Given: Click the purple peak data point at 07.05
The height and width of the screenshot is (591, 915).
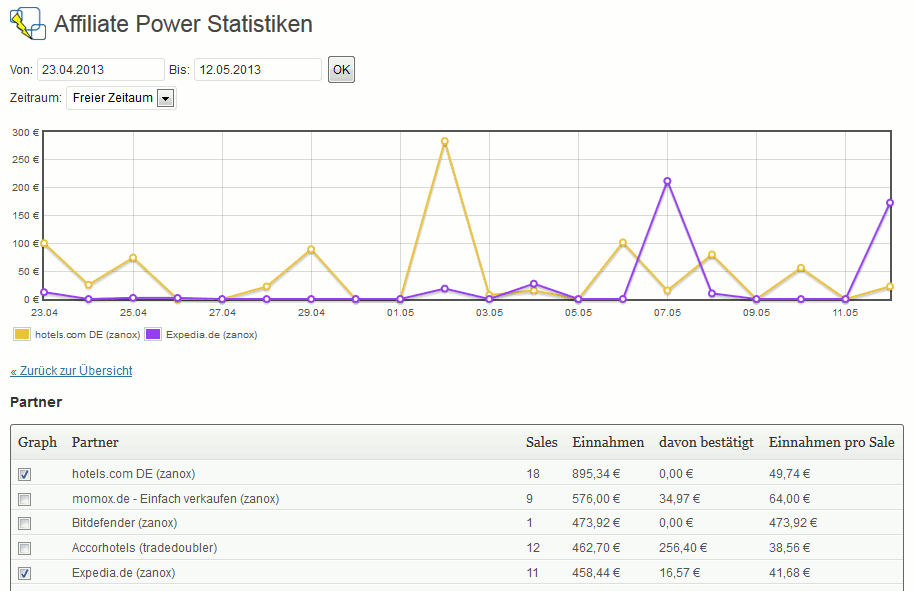Looking at the screenshot, I should tap(667, 181).
